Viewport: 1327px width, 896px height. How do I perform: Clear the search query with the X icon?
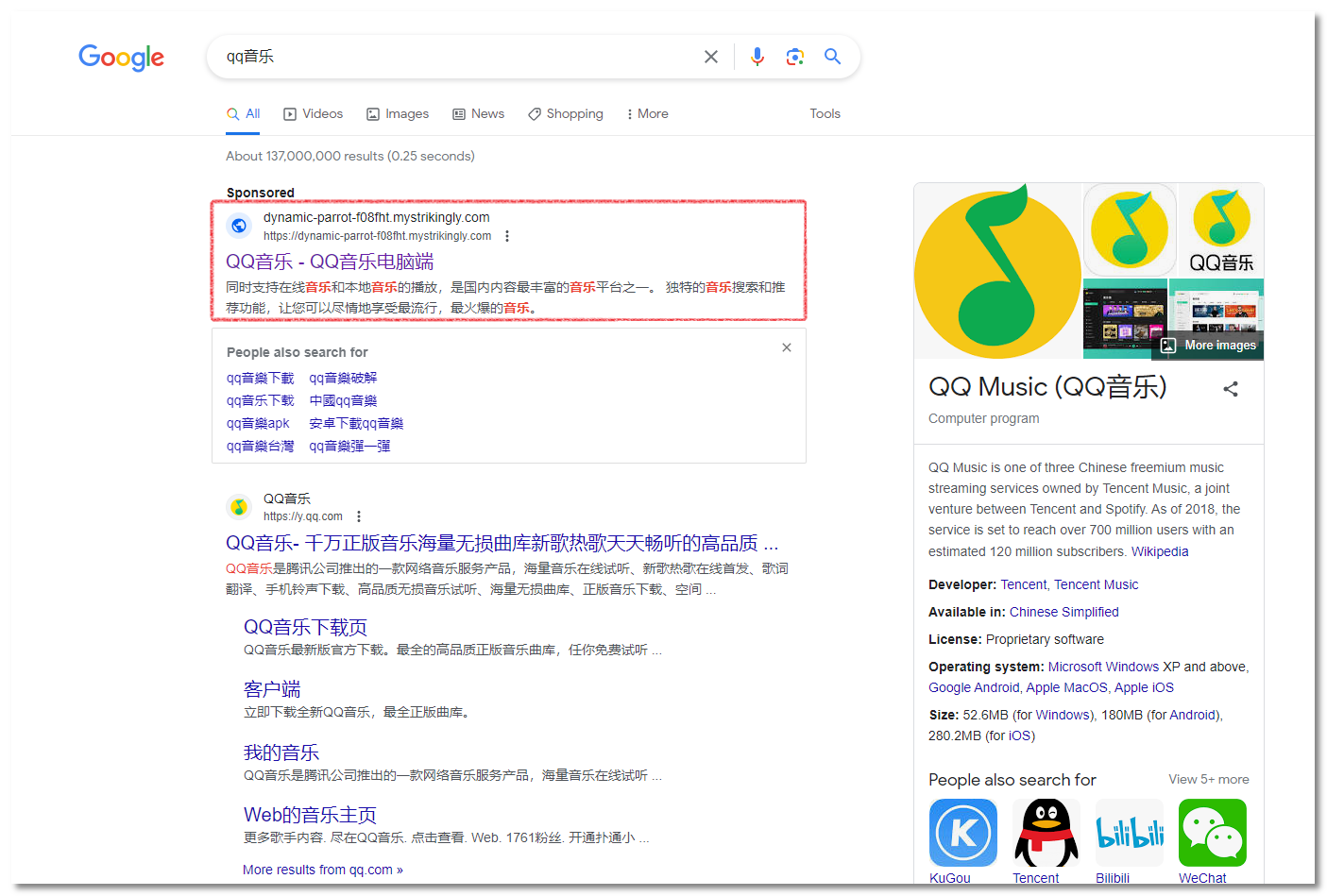coord(710,57)
